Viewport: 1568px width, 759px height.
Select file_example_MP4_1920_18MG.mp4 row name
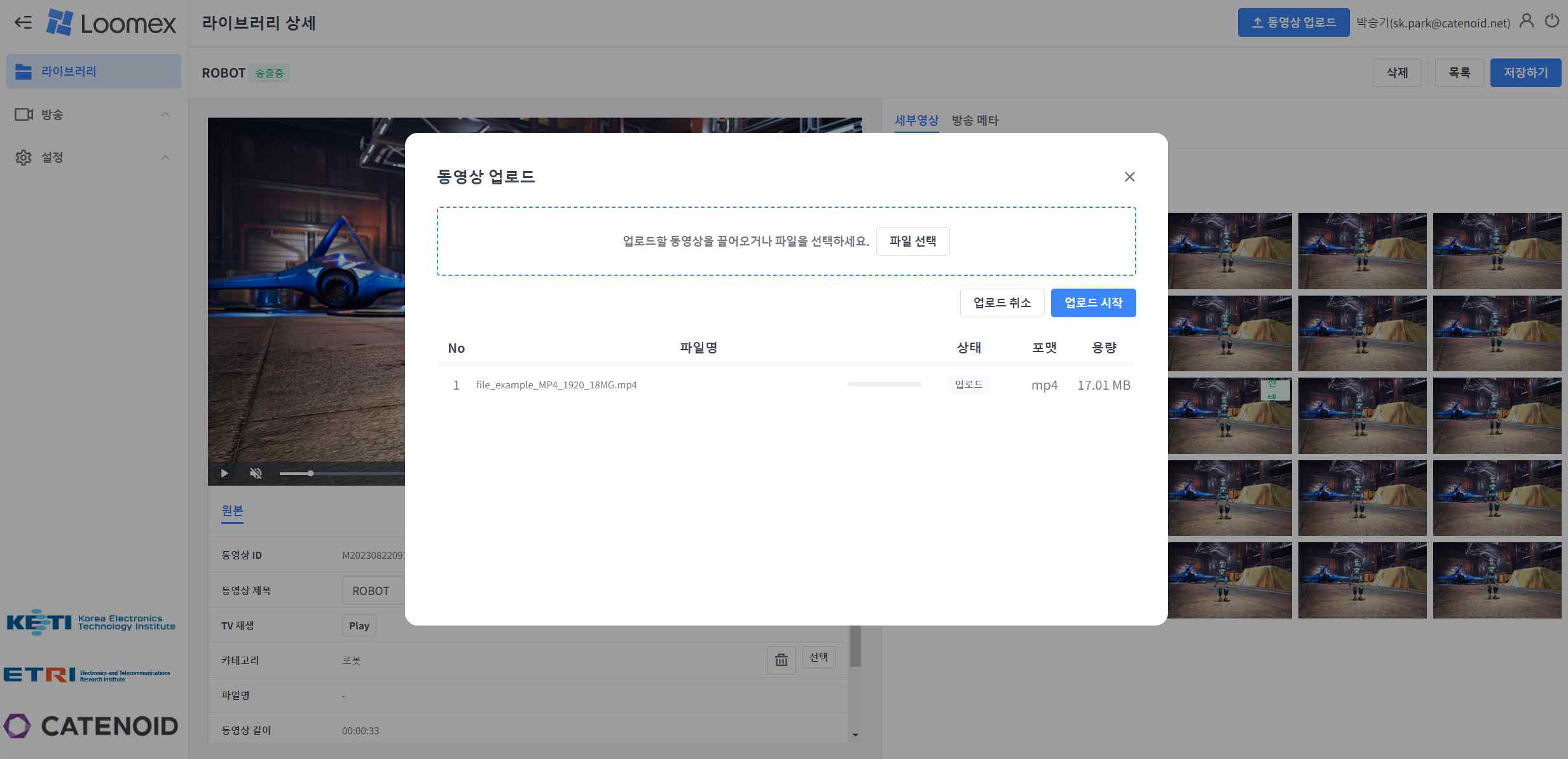(x=556, y=385)
